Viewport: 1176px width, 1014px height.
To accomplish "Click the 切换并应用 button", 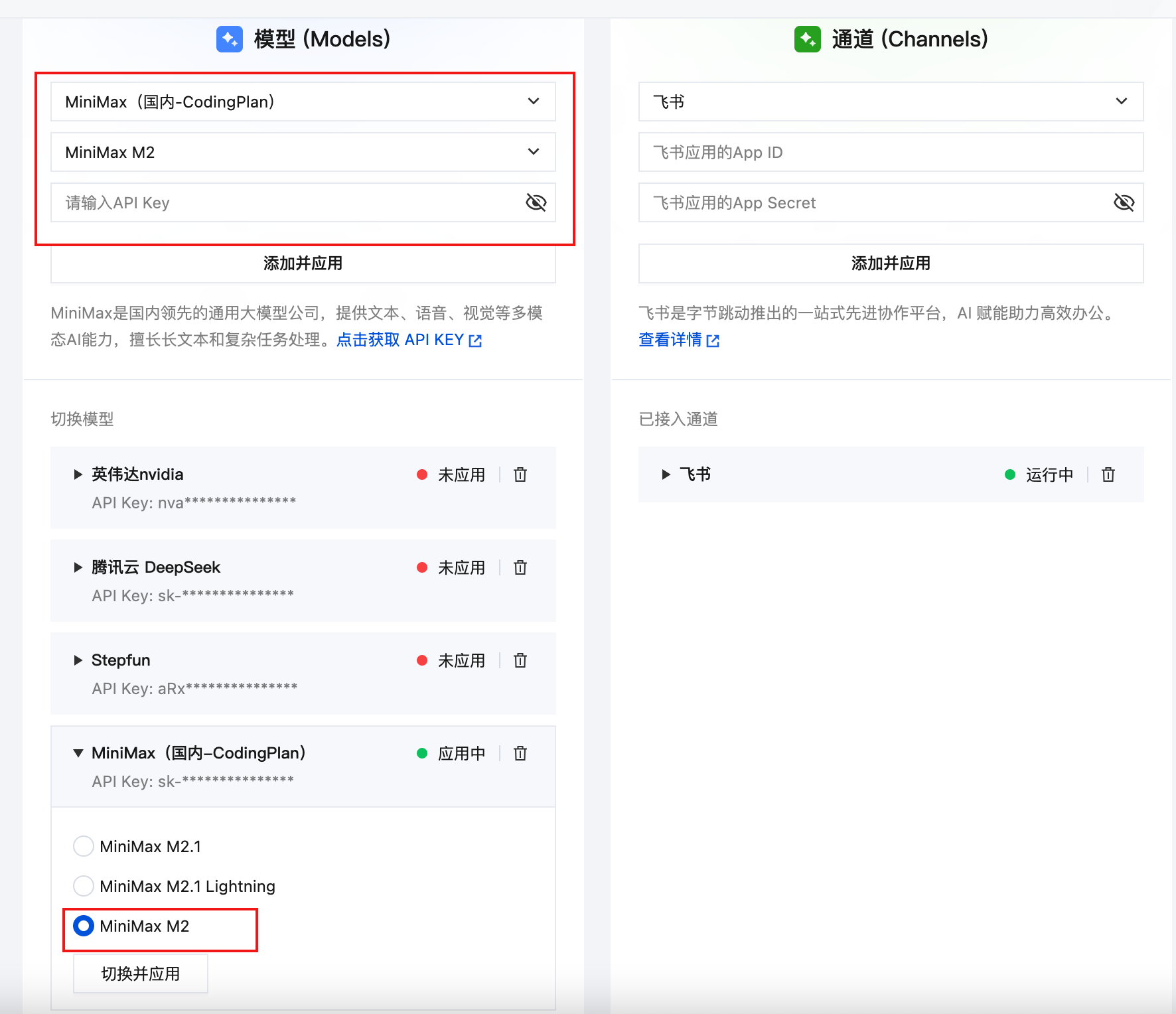I will [x=141, y=974].
